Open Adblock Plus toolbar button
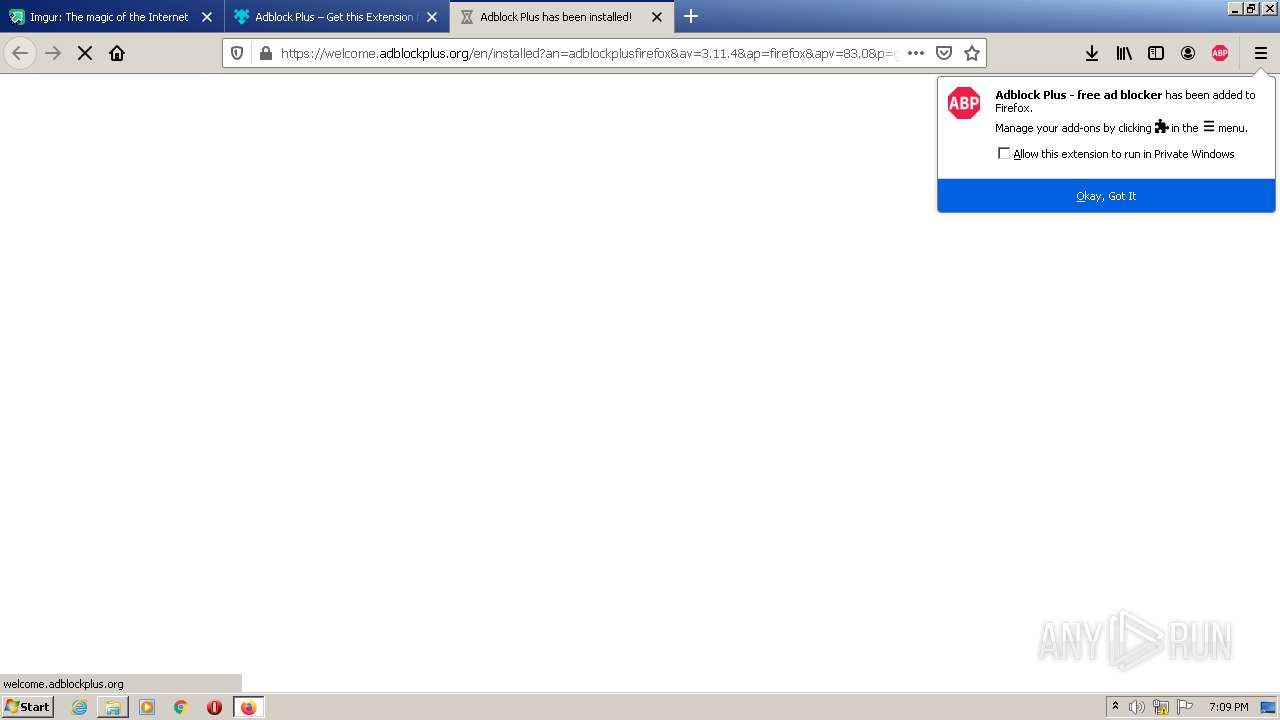The width and height of the screenshot is (1280, 720). [1220, 53]
